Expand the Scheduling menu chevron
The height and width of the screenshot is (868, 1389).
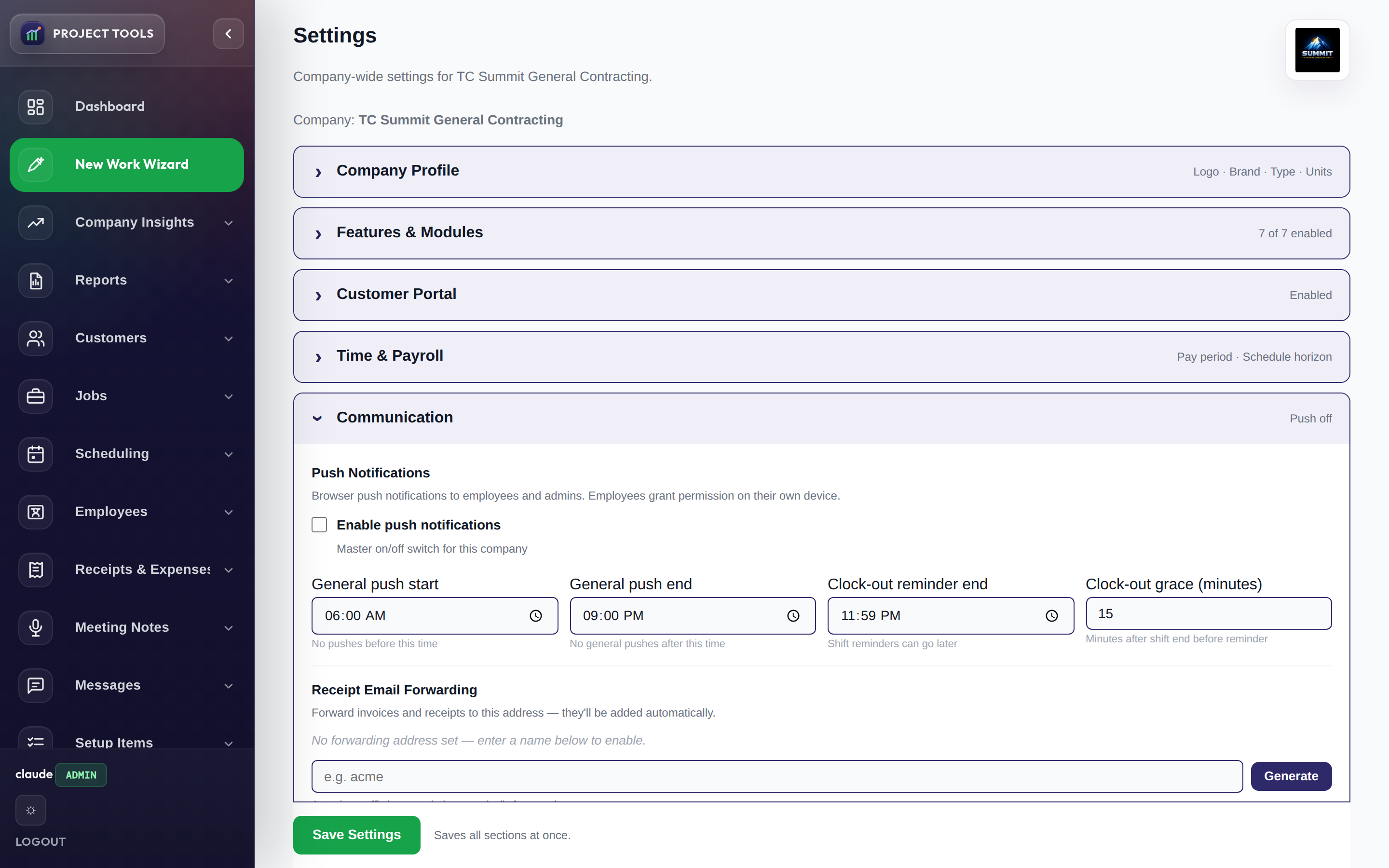tap(229, 455)
